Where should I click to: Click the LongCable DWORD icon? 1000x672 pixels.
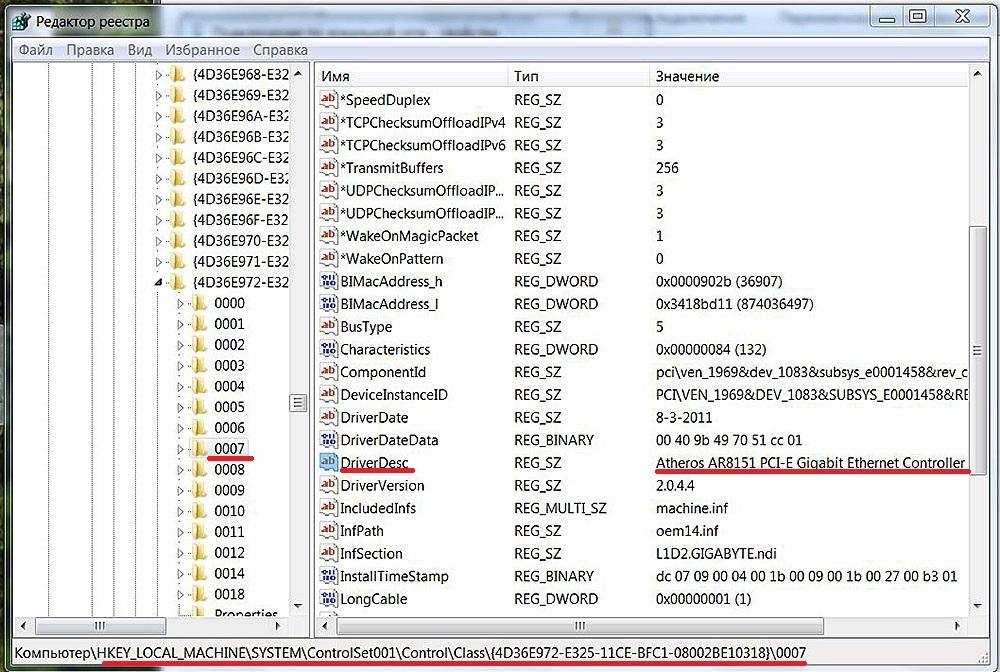point(328,598)
